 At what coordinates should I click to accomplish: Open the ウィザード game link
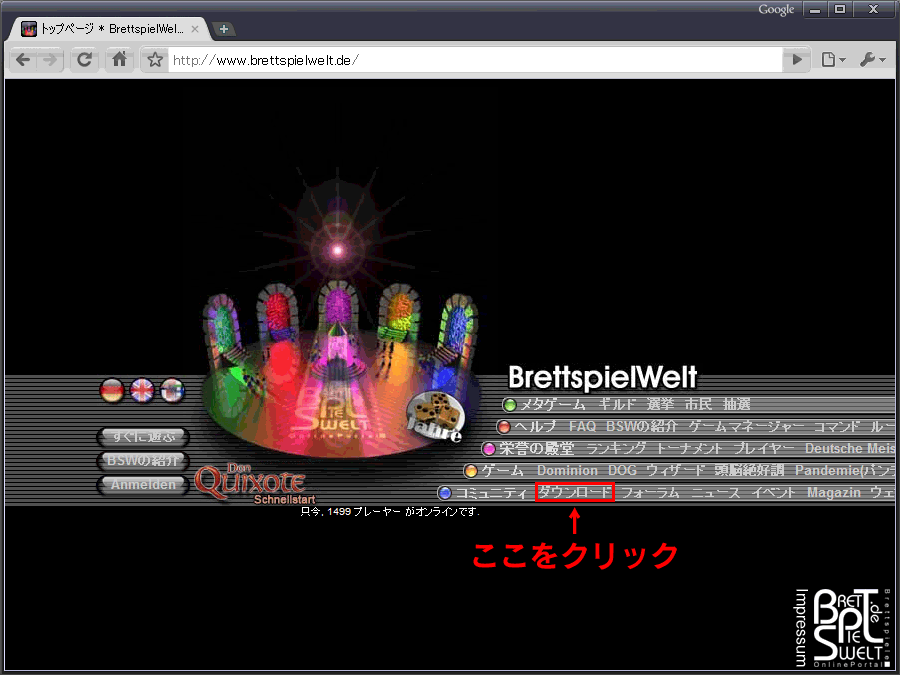675,471
